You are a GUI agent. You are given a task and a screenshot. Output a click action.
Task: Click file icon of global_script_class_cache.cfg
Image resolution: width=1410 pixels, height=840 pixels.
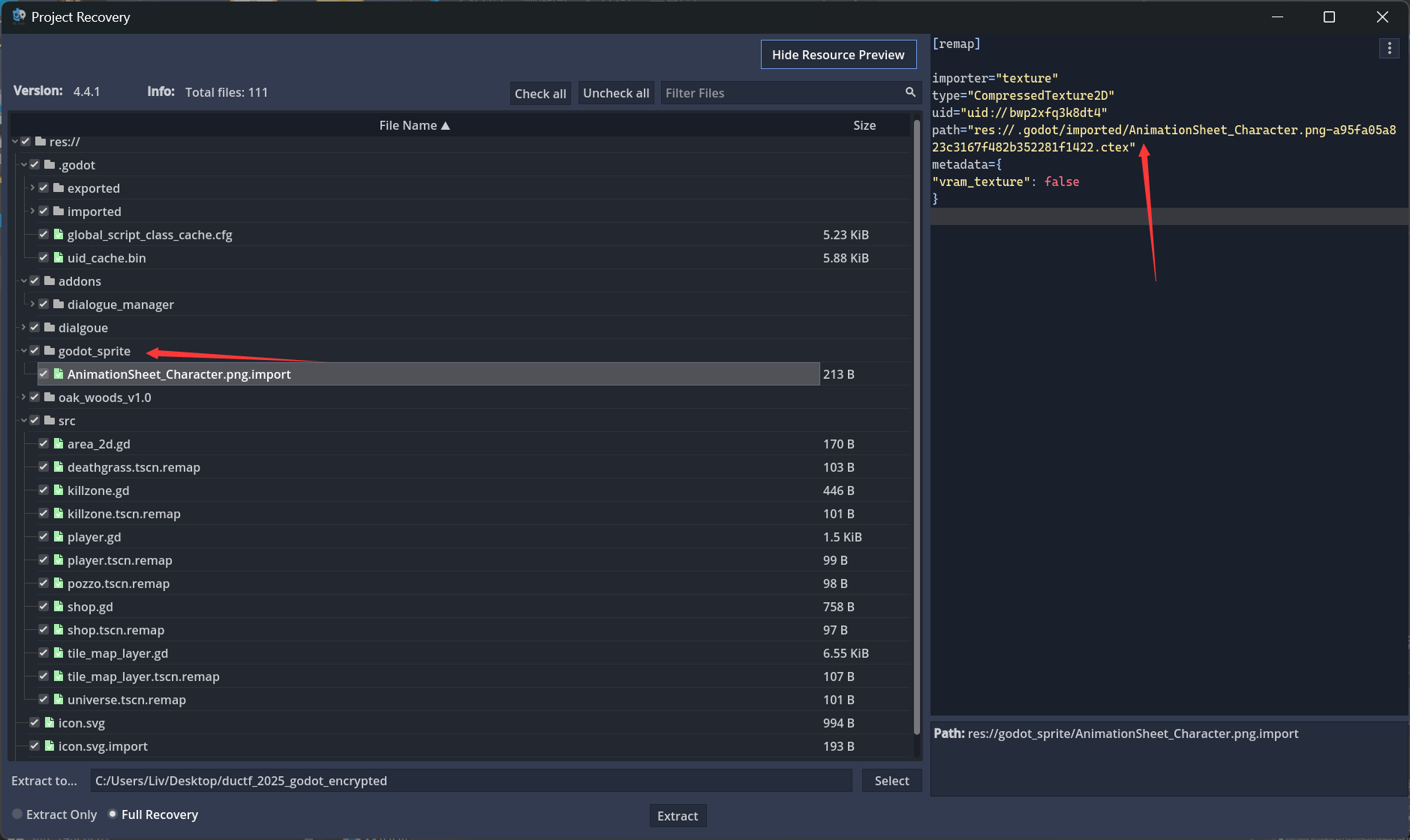pos(59,234)
